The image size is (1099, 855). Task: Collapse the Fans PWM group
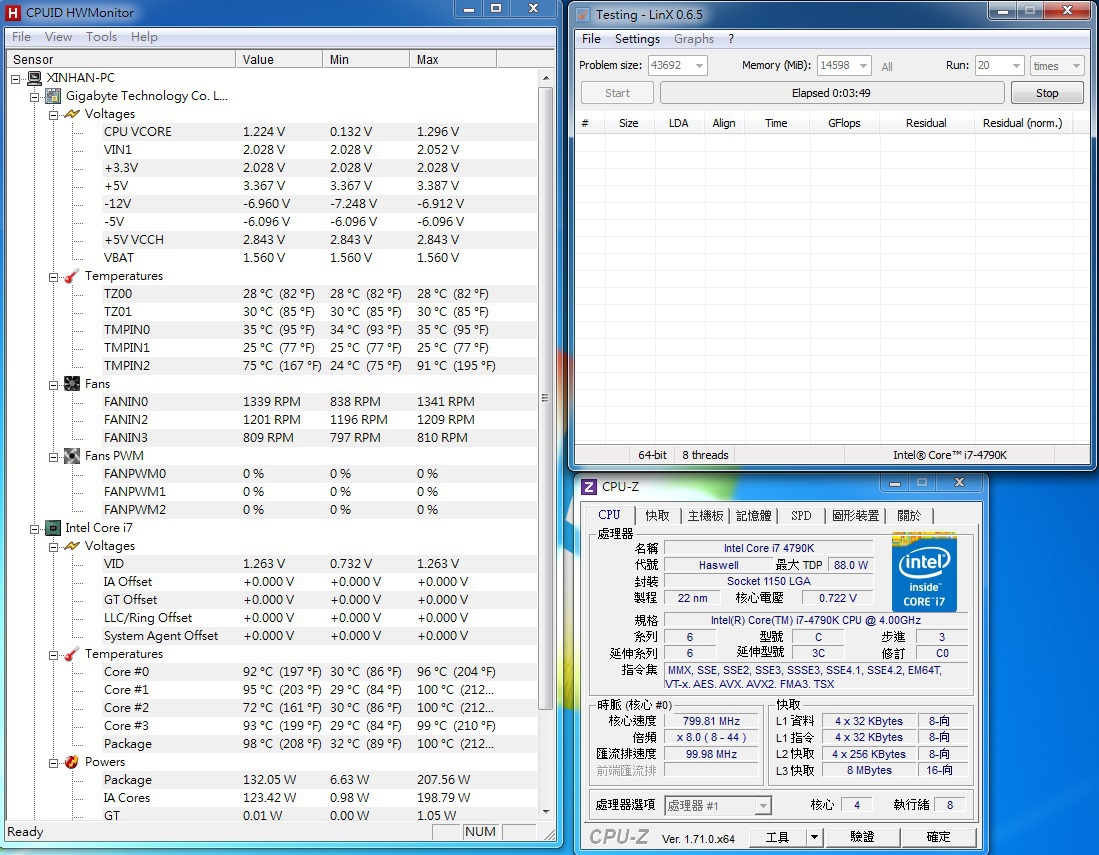53,457
